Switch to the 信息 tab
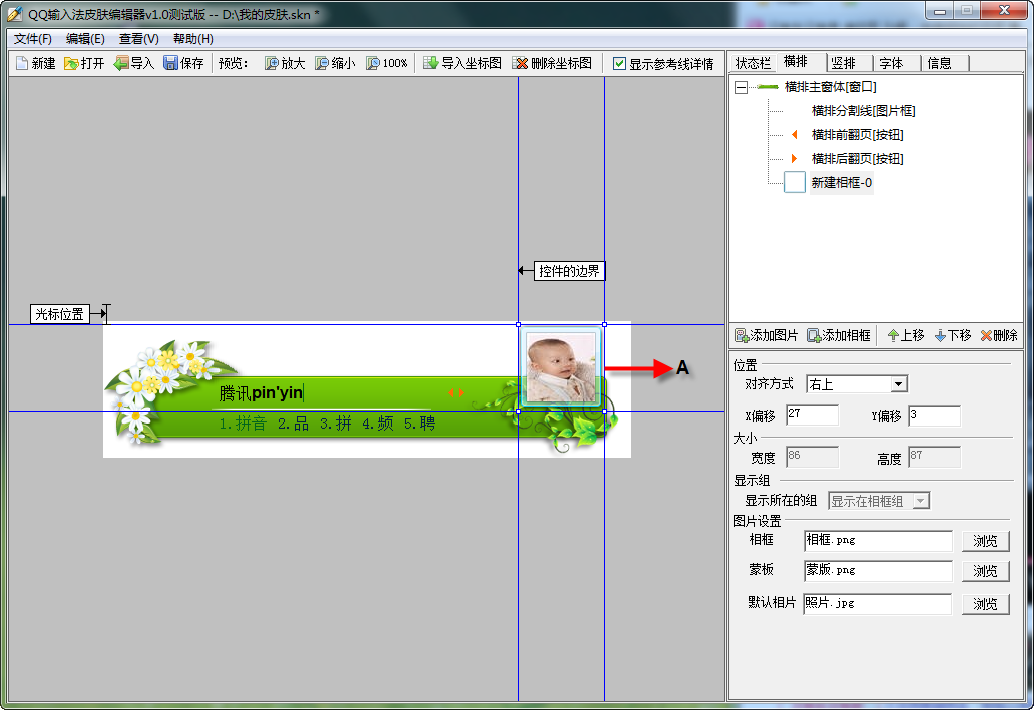 click(939, 63)
